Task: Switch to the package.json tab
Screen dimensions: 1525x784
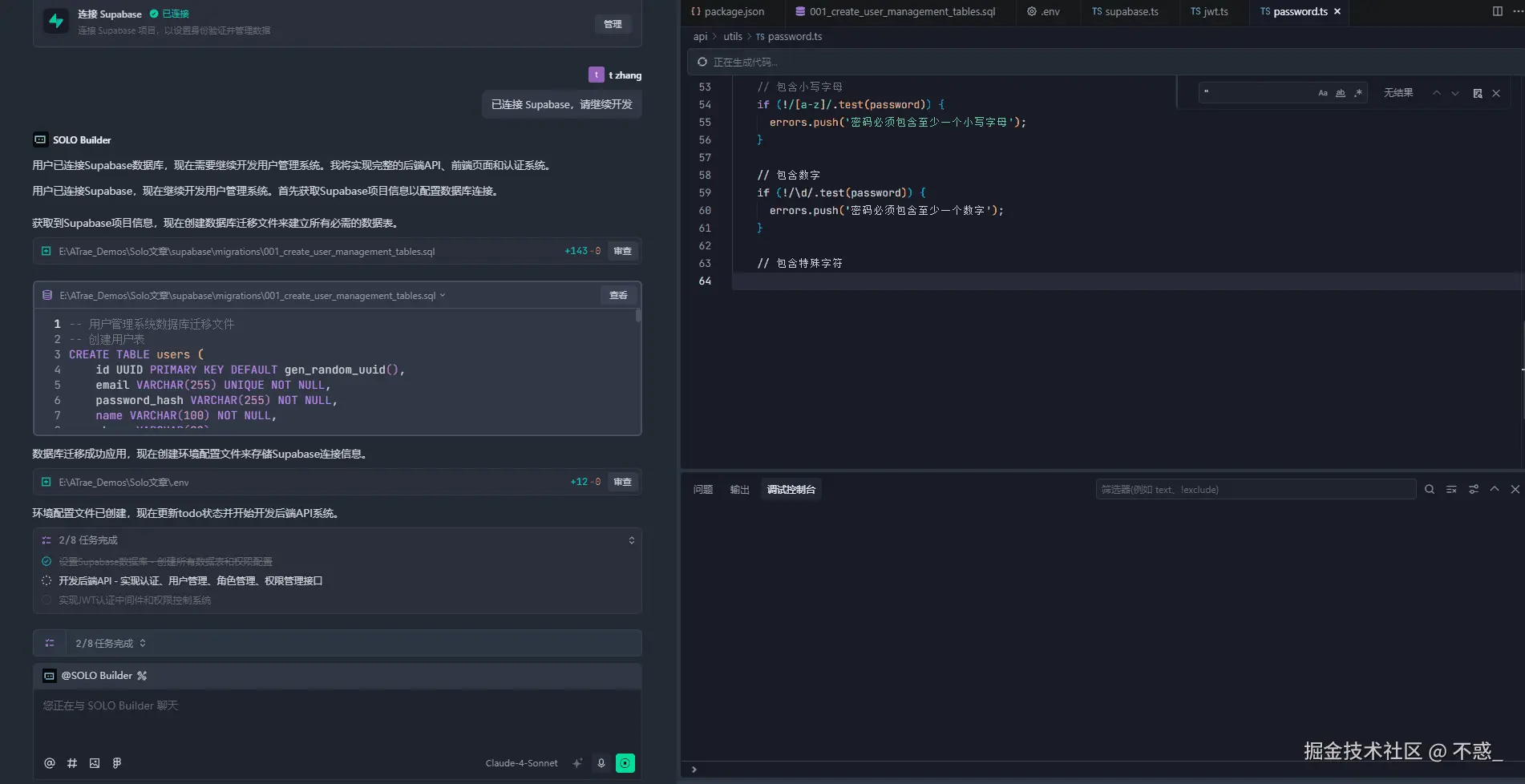Action: click(728, 11)
